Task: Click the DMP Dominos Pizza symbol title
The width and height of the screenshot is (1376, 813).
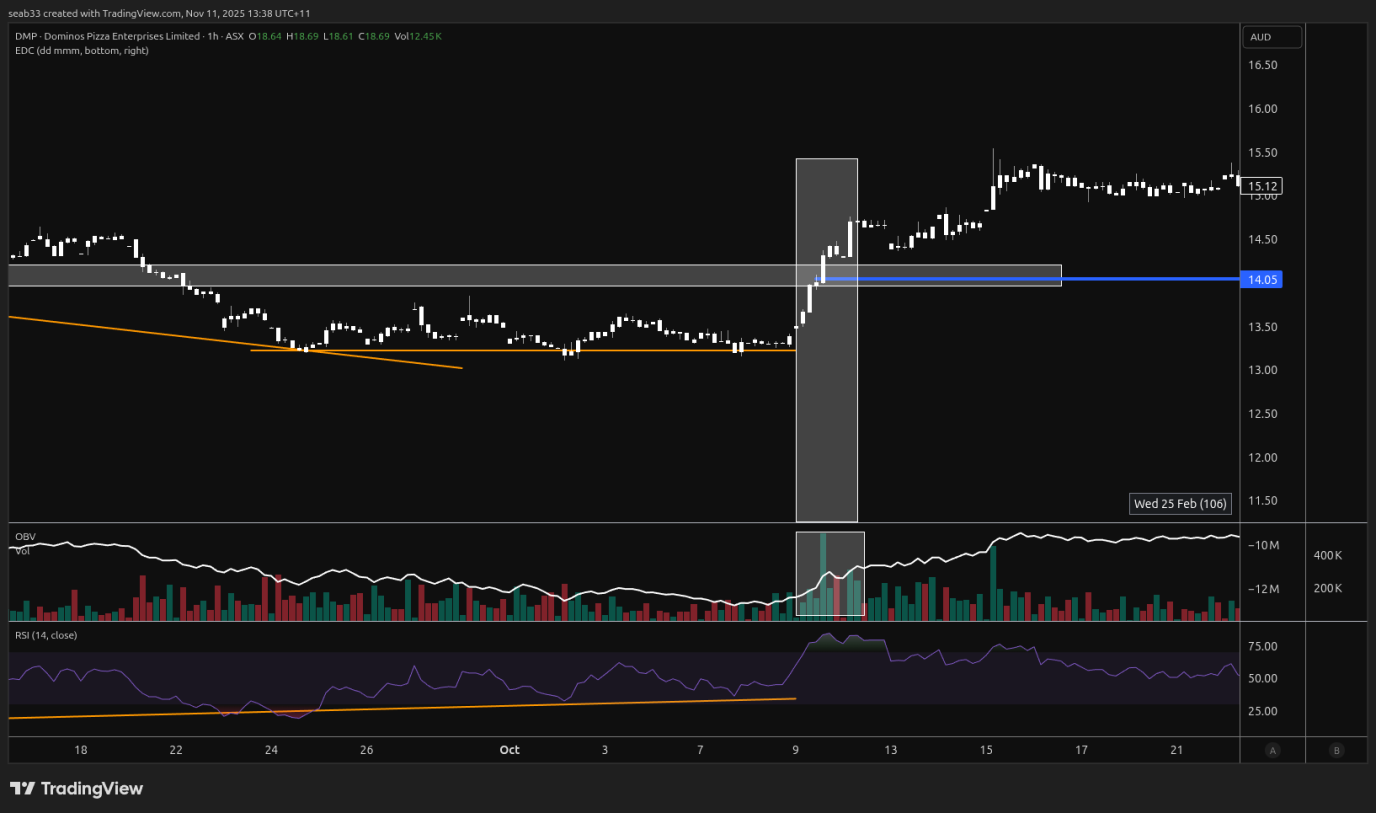Action: tap(100, 36)
